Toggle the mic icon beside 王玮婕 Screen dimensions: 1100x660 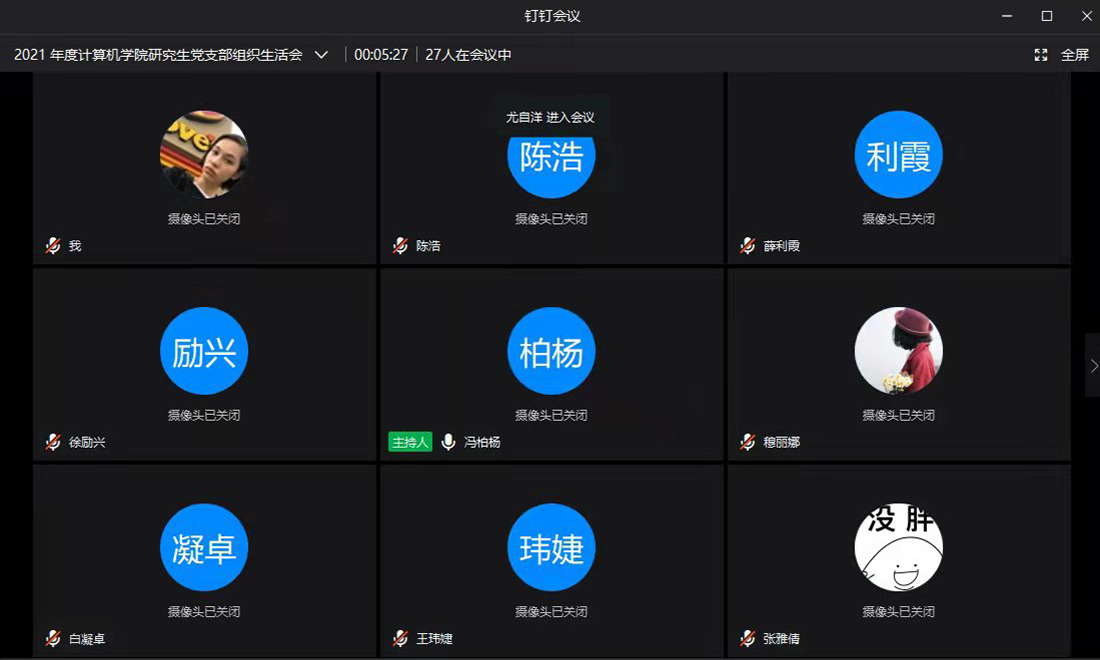(x=400, y=638)
